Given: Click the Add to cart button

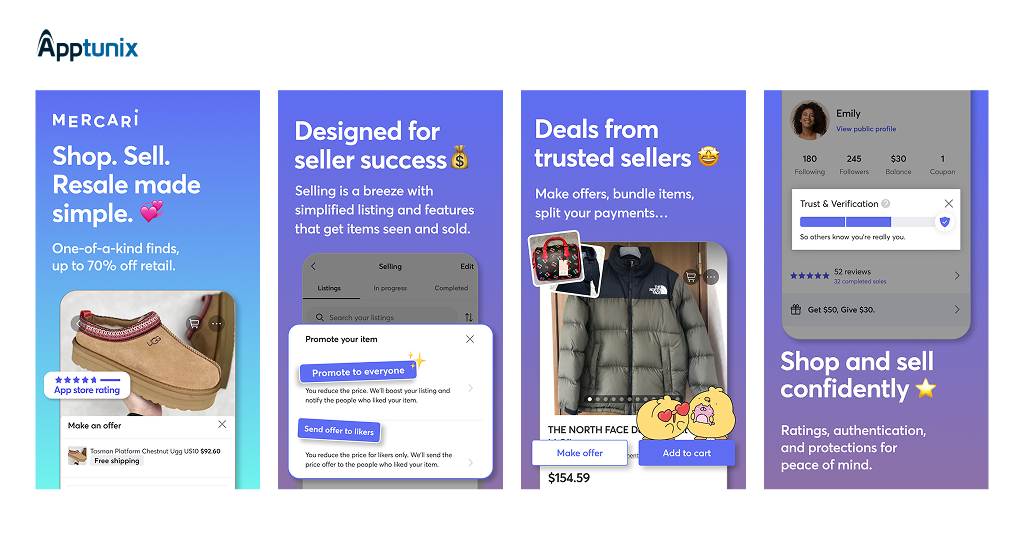Looking at the screenshot, I should click(x=686, y=453).
